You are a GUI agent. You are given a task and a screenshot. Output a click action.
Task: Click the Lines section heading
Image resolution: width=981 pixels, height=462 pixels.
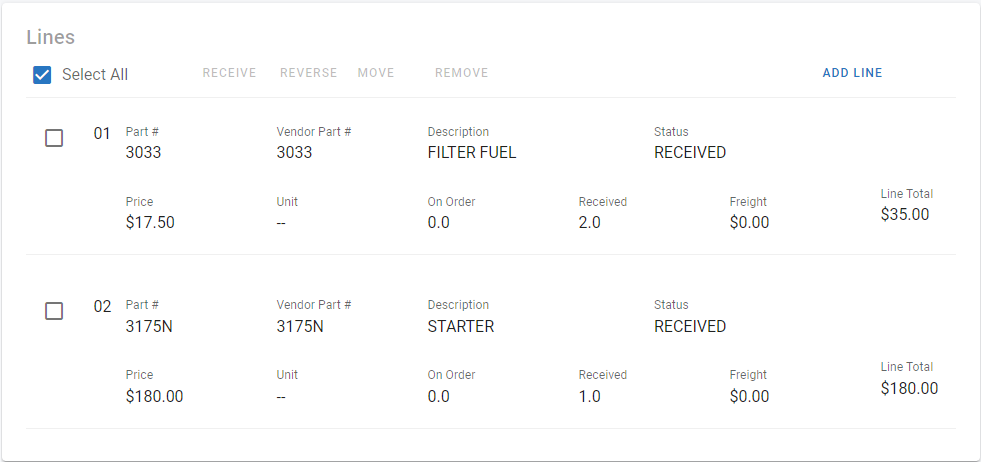tap(50, 38)
